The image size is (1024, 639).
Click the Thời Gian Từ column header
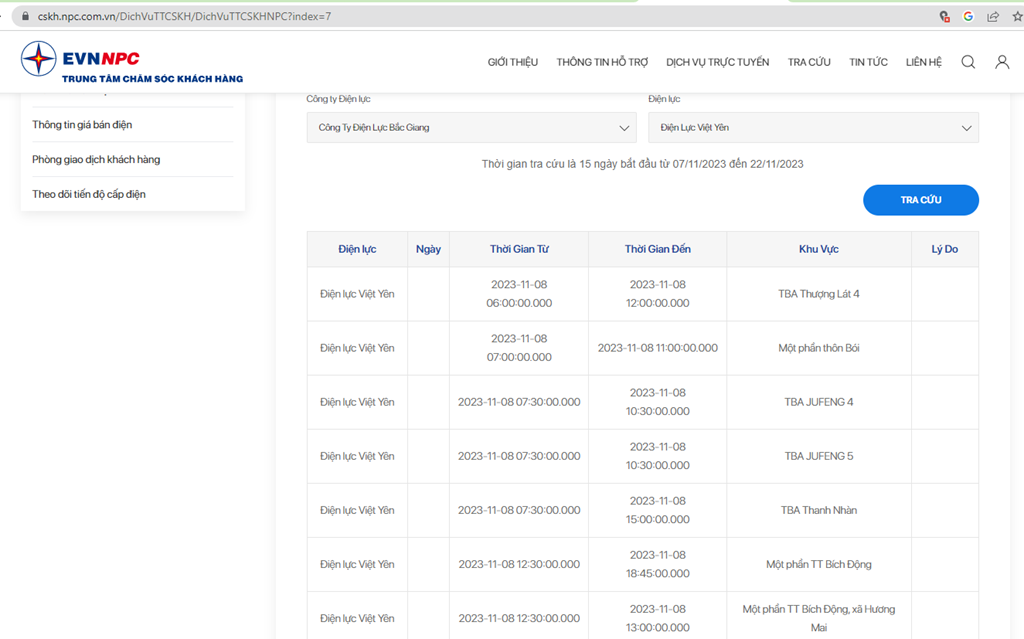[x=519, y=249]
